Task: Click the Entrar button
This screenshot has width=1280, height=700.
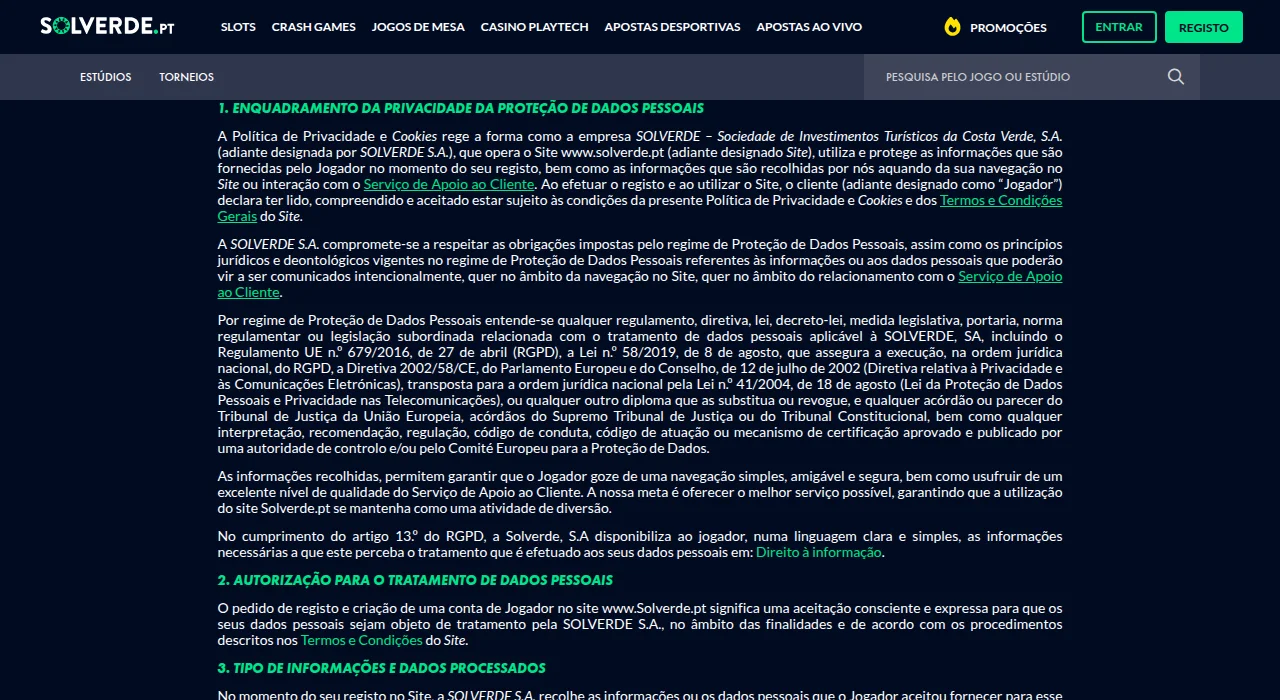Action: (1119, 27)
